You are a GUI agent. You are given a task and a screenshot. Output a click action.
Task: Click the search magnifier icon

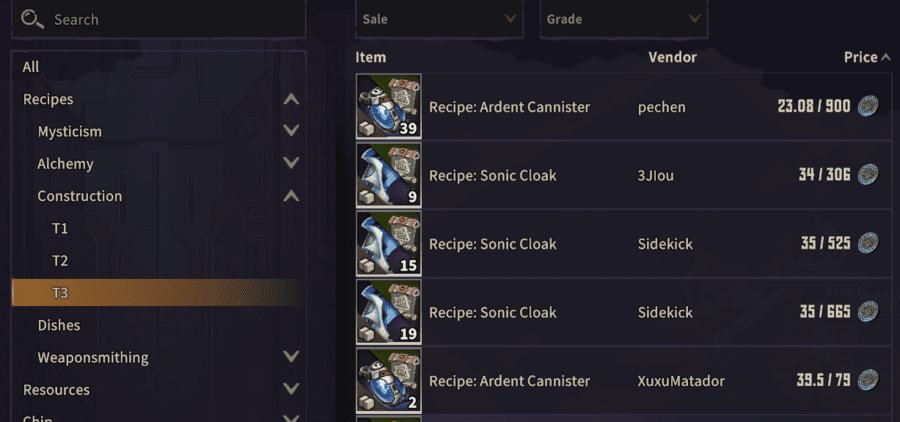click(32, 19)
